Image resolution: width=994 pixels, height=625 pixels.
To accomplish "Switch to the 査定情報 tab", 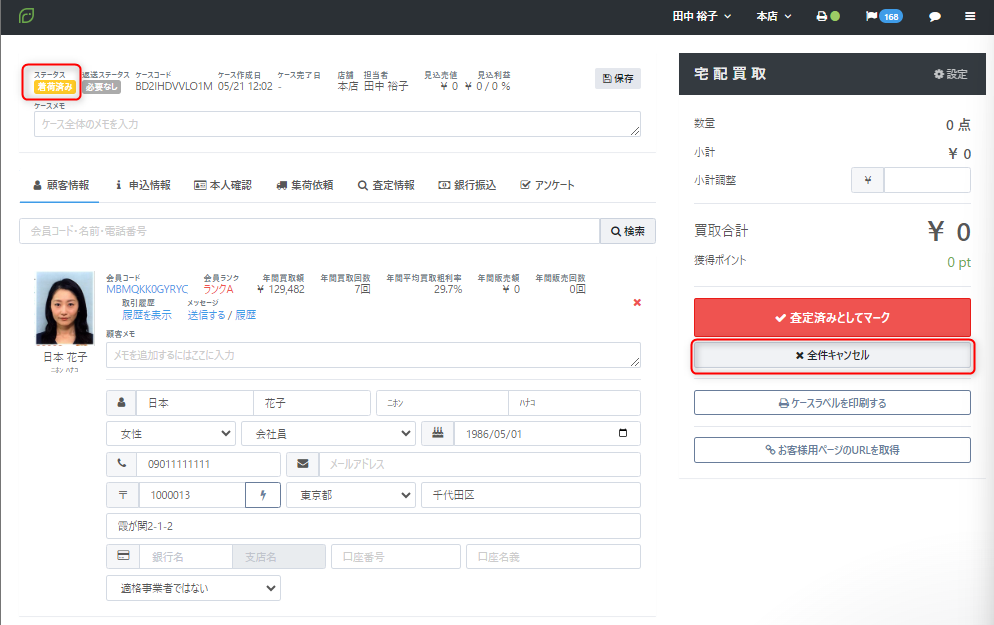I will pyautogui.click(x=386, y=185).
